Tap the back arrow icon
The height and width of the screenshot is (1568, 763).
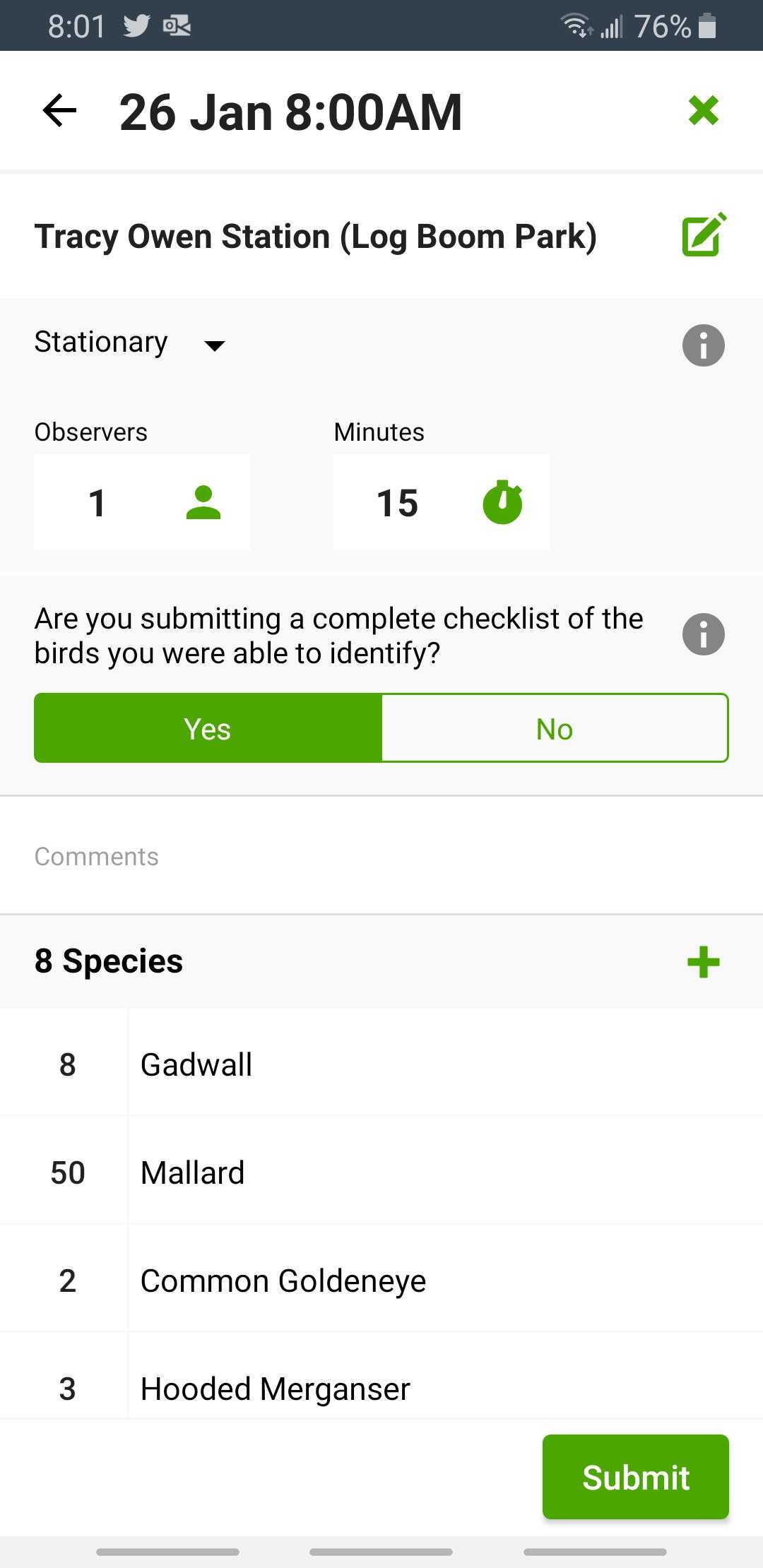pos(59,111)
